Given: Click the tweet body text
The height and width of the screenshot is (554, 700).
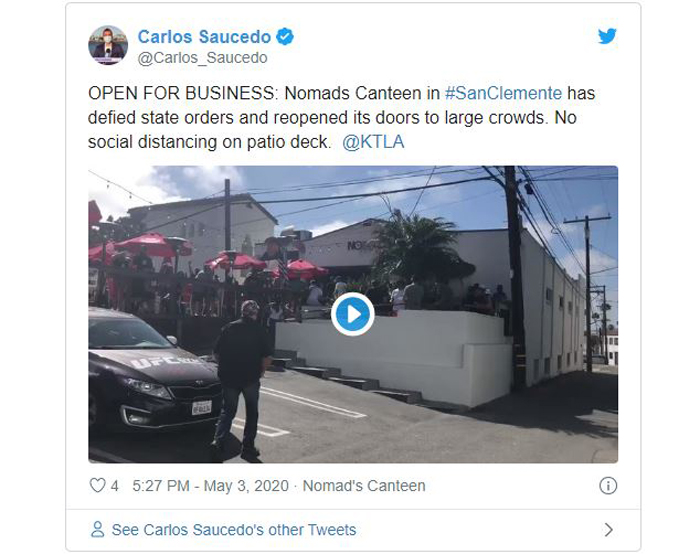Looking at the screenshot, I should click(x=342, y=118).
